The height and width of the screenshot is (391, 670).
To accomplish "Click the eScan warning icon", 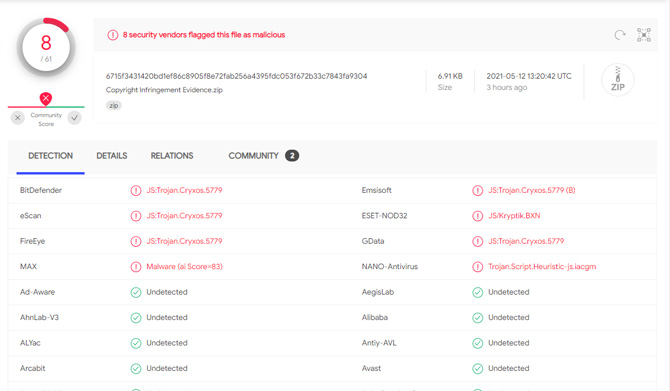I will (x=136, y=216).
